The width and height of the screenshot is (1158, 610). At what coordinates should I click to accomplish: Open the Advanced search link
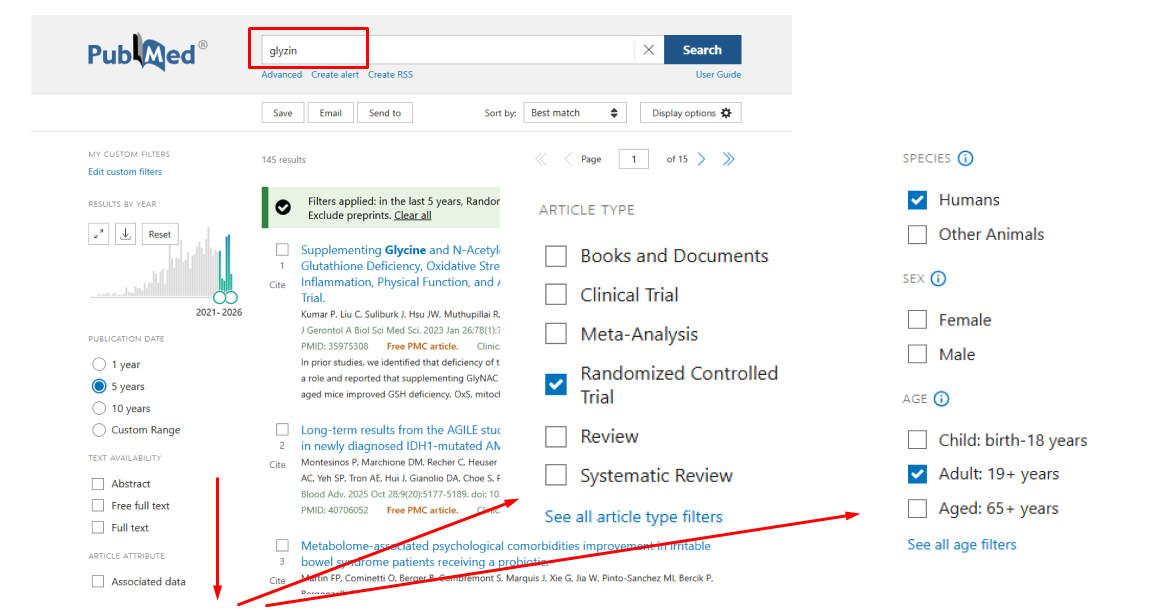pos(281,75)
